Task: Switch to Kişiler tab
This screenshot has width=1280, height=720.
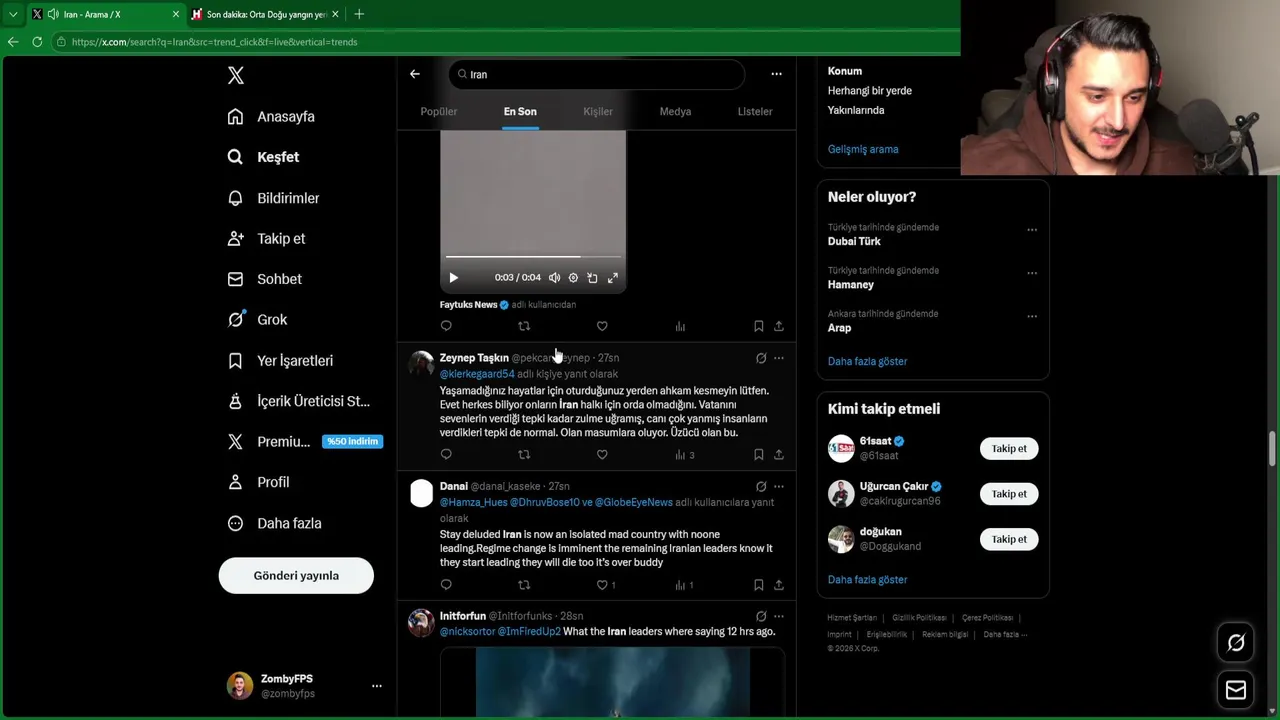Action: coord(598,111)
